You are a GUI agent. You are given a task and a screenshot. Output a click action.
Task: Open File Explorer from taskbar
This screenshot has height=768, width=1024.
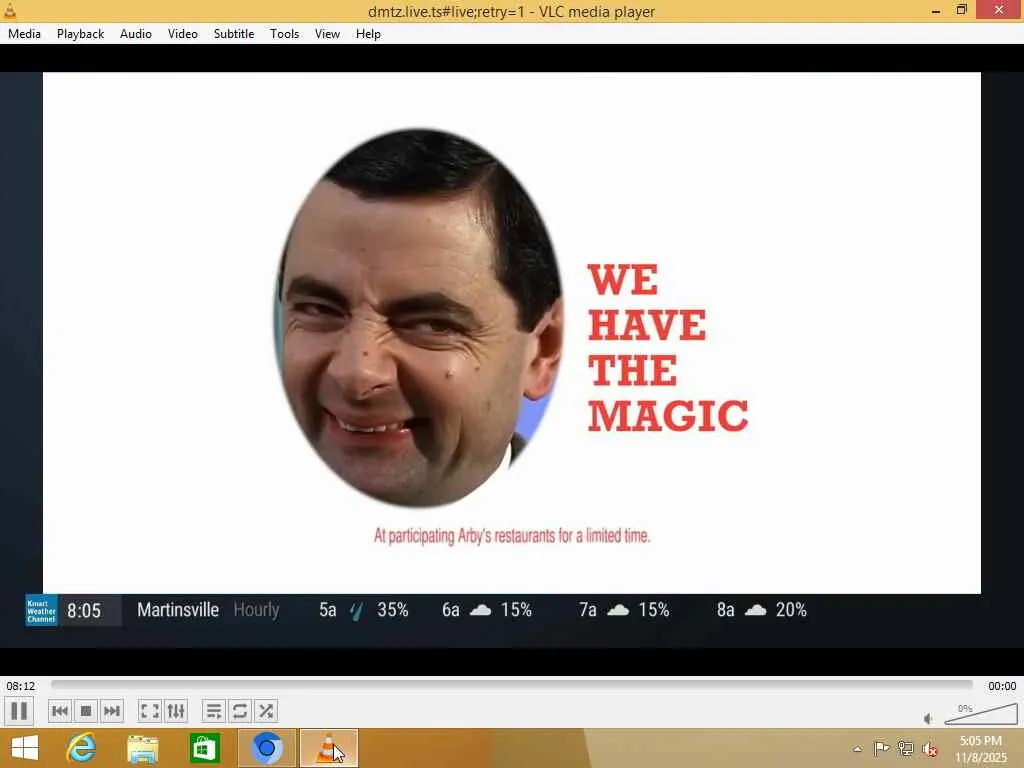tap(142, 748)
